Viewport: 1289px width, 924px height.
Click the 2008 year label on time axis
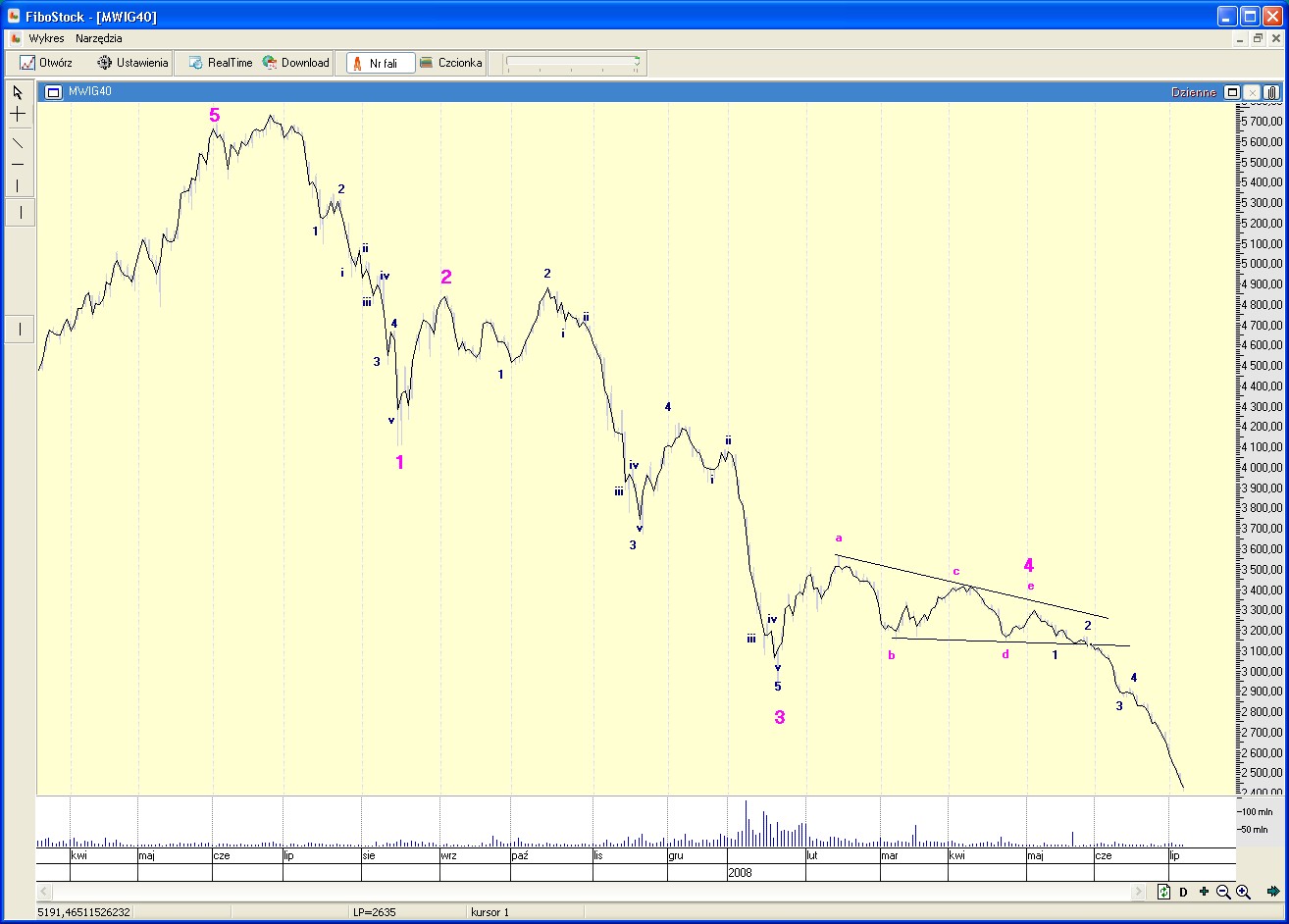pos(740,872)
